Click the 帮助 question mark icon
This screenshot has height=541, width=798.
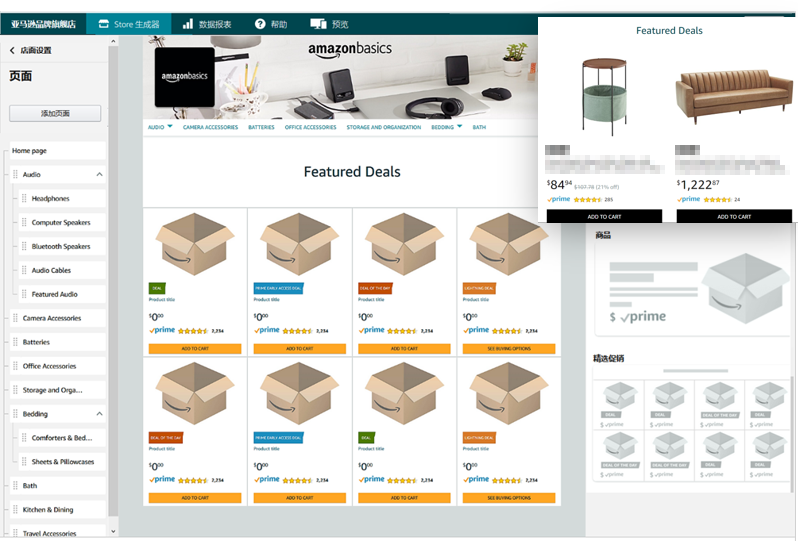click(260, 24)
